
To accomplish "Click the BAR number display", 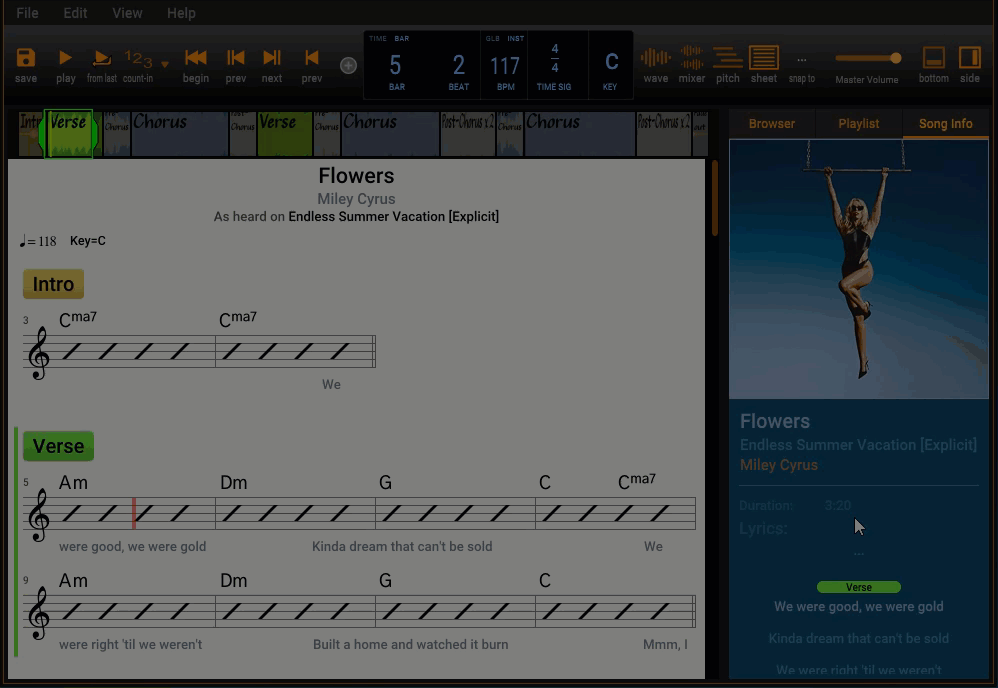I will [395, 66].
